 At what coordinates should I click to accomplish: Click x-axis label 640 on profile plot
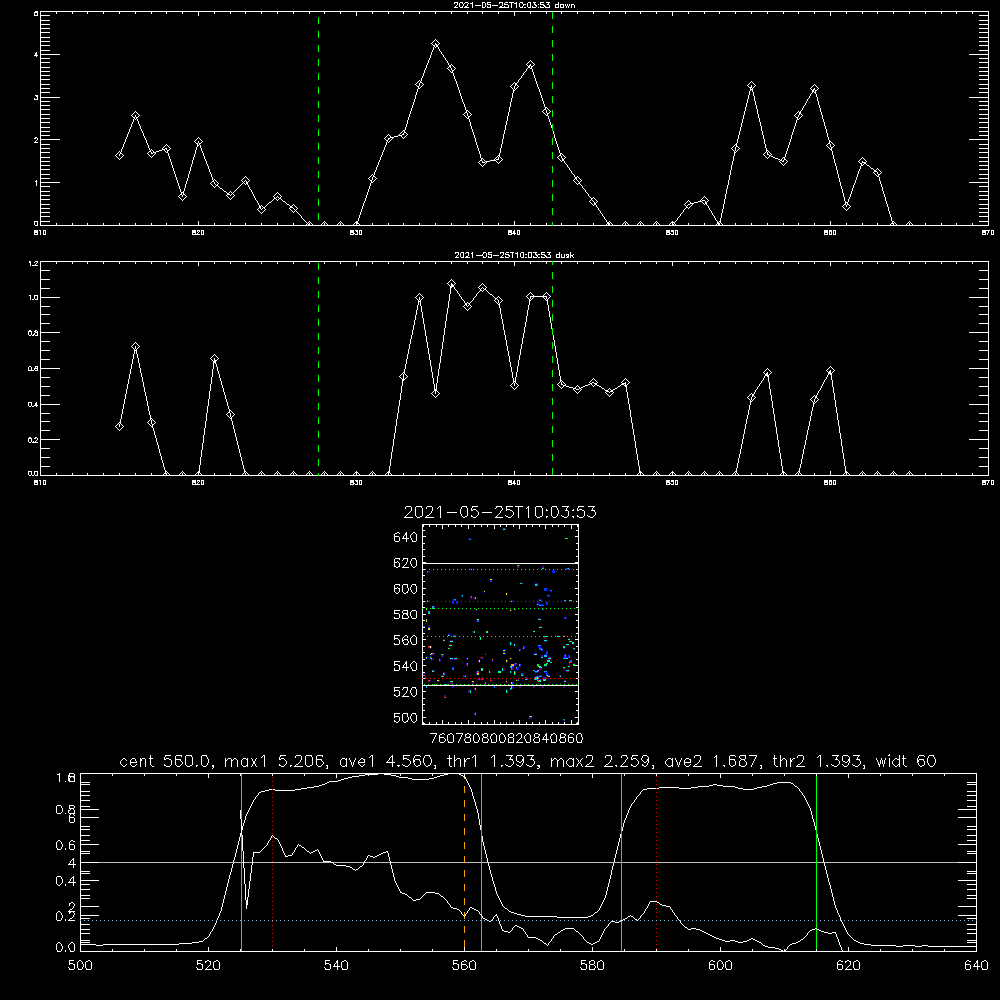tap(976, 966)
